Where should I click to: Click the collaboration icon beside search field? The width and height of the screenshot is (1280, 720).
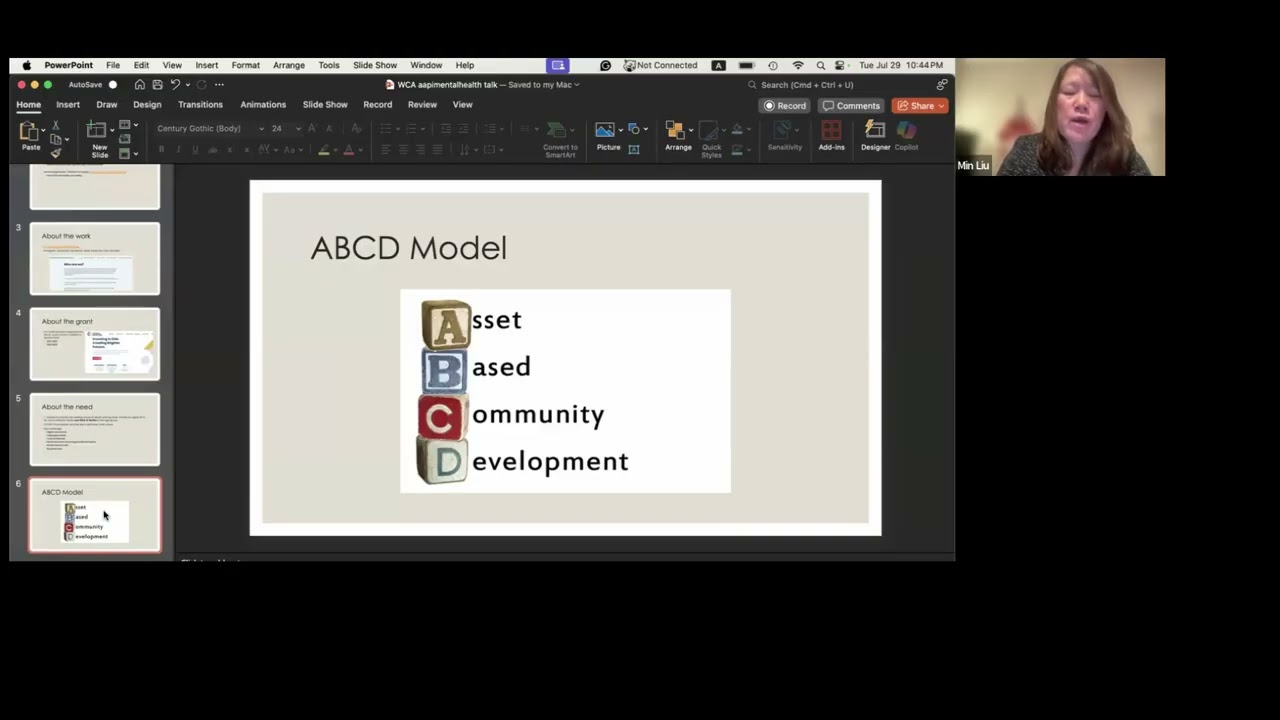point(942,85)
